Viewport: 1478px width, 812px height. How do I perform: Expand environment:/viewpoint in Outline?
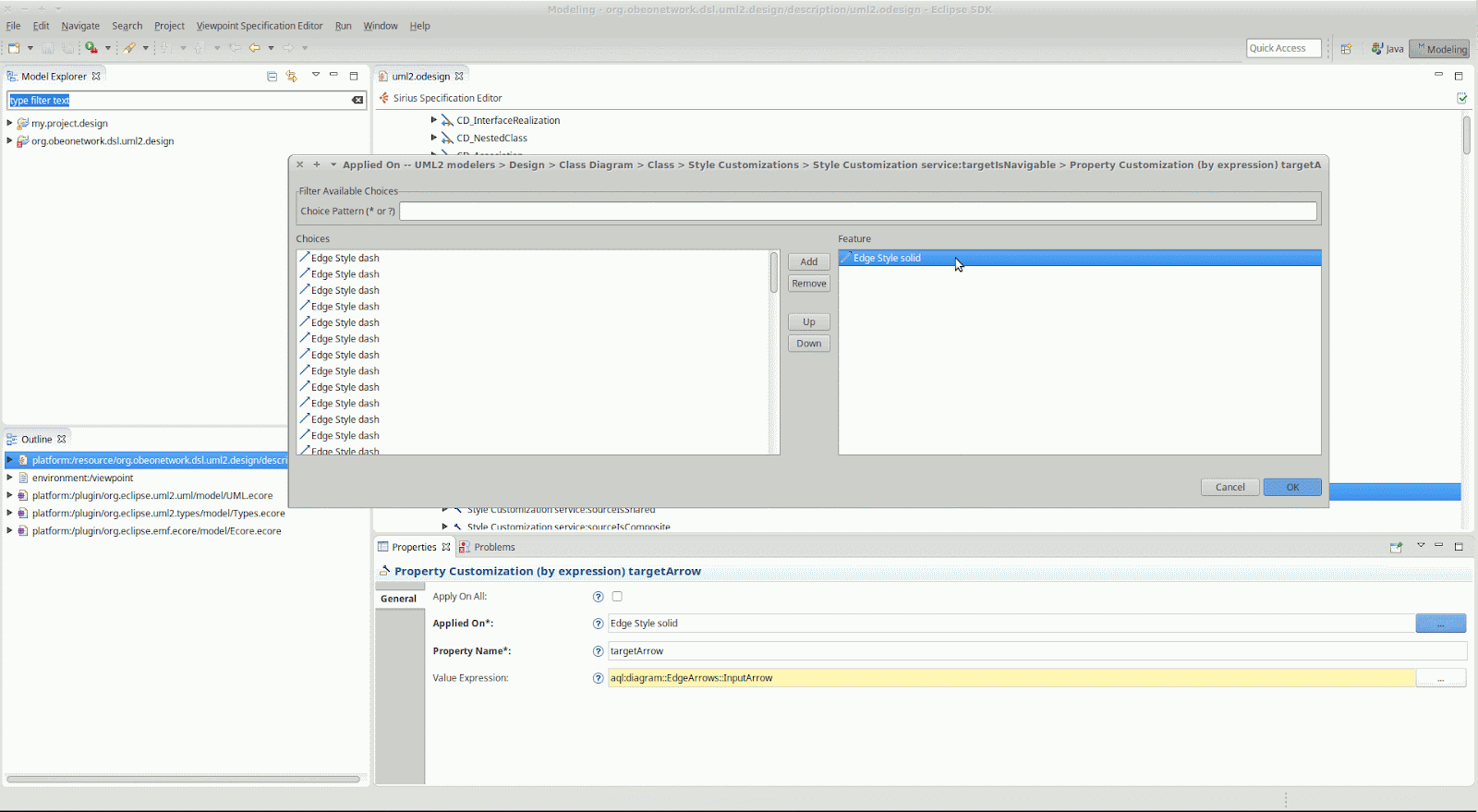9,478
